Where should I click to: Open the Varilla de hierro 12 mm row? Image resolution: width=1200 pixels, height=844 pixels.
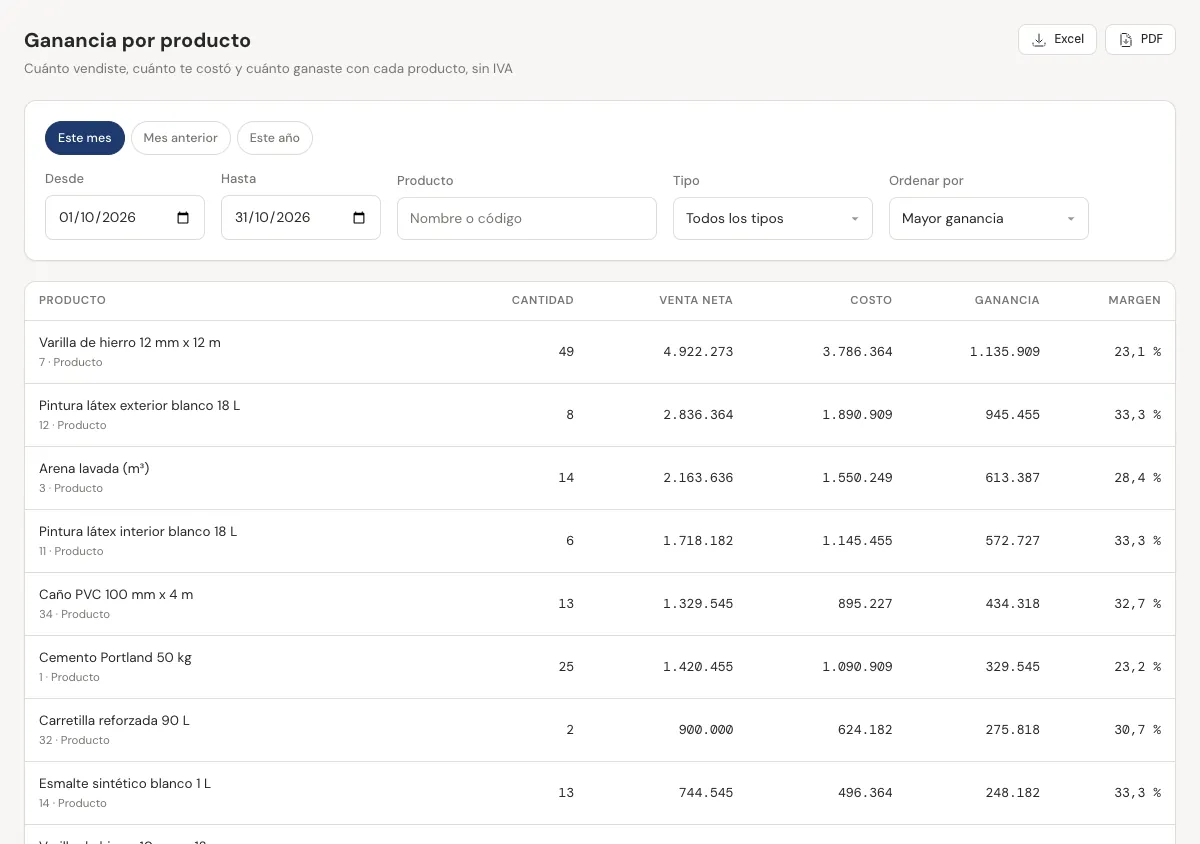pos(600,352)
